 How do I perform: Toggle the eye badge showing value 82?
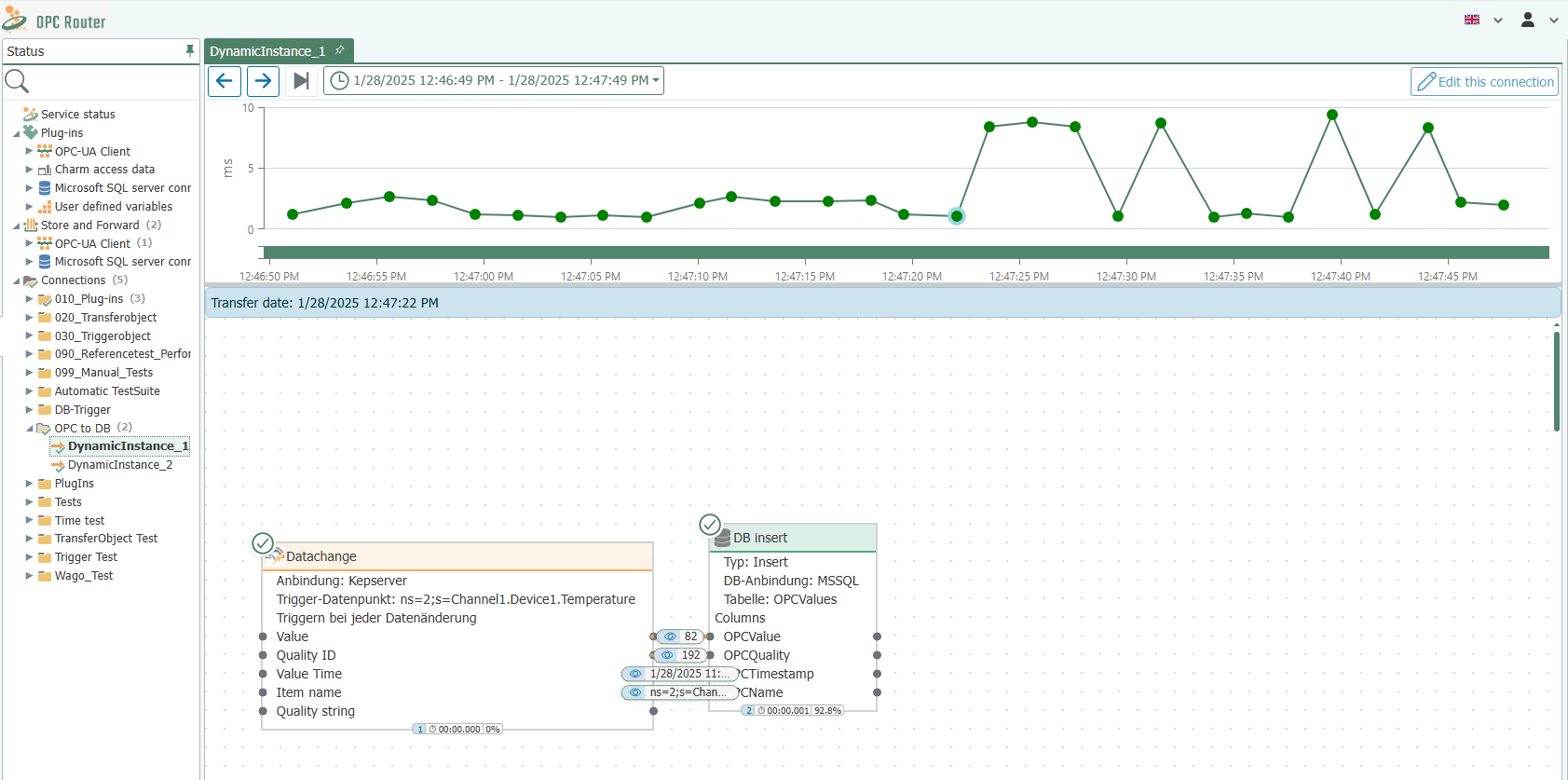pyautogui.click(x=680, y=636)
